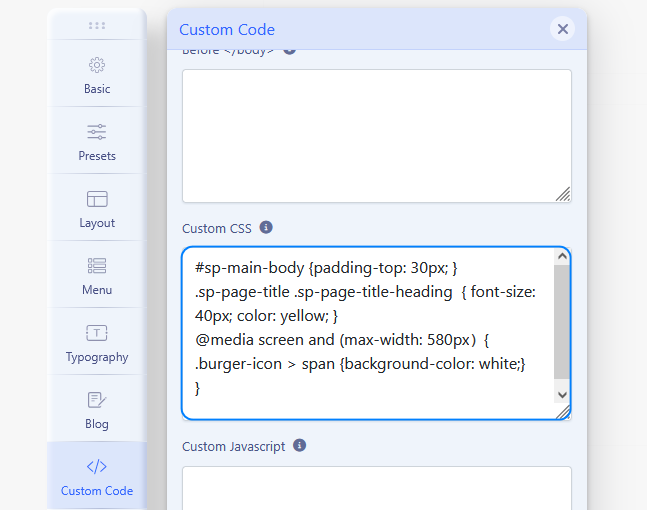
Task: Click the info icon beside Before </body>
Action: point(290,49)
